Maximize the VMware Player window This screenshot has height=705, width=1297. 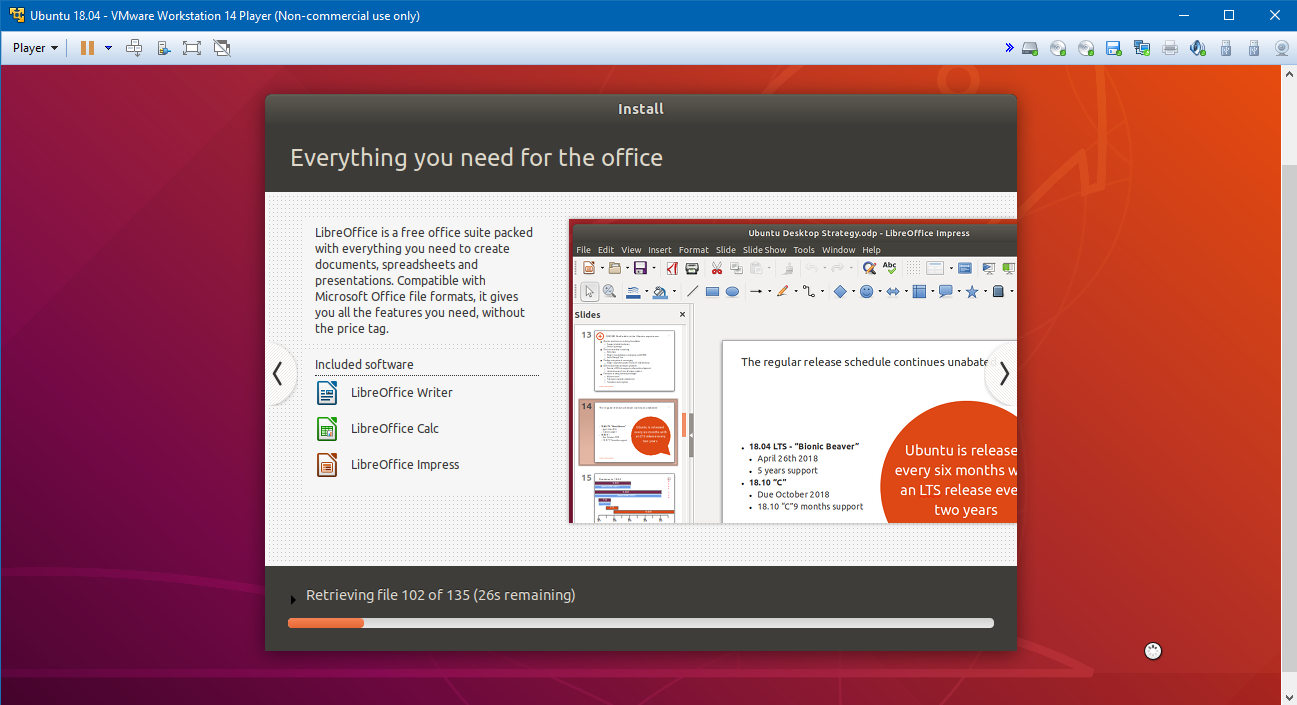1230,15
